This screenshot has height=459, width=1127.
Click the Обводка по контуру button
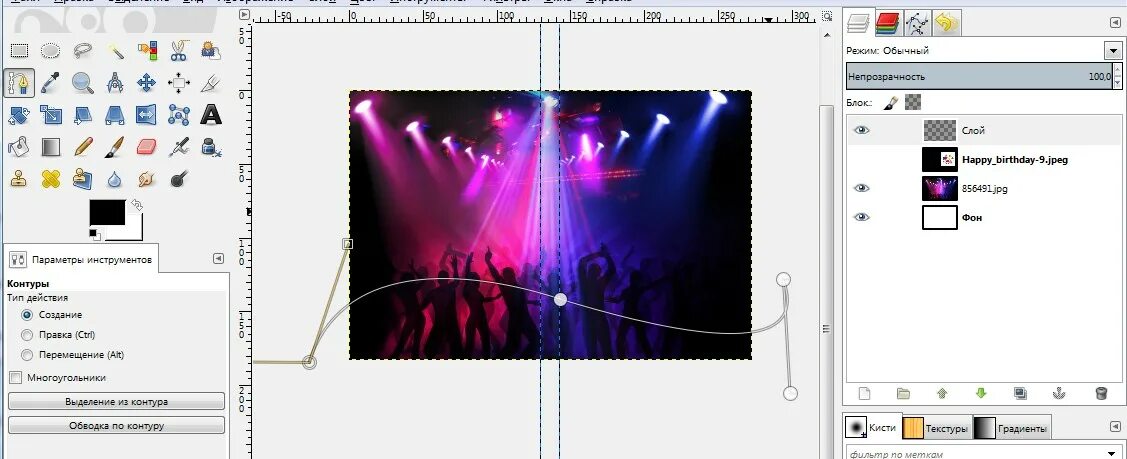click(116, 426)
